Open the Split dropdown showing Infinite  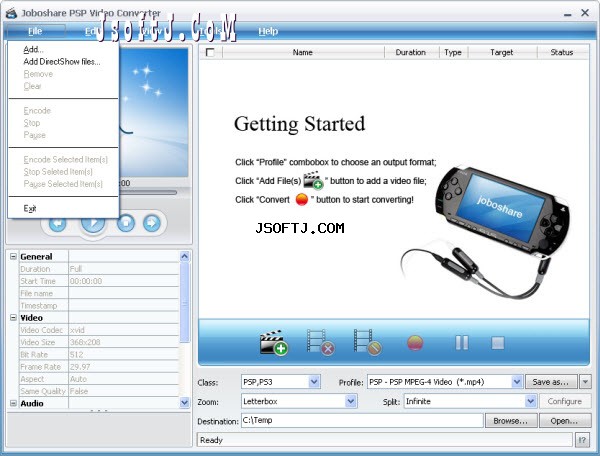click(530, 401)
